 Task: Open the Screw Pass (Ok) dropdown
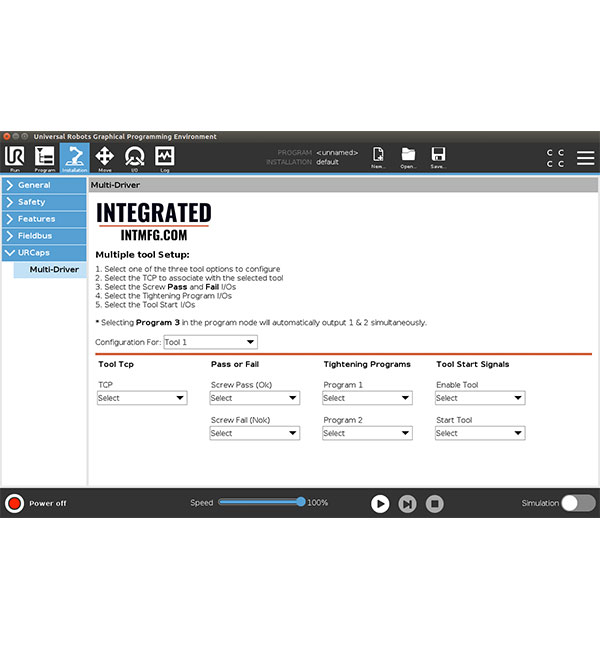pyautogui.click(x=255, y=398)
